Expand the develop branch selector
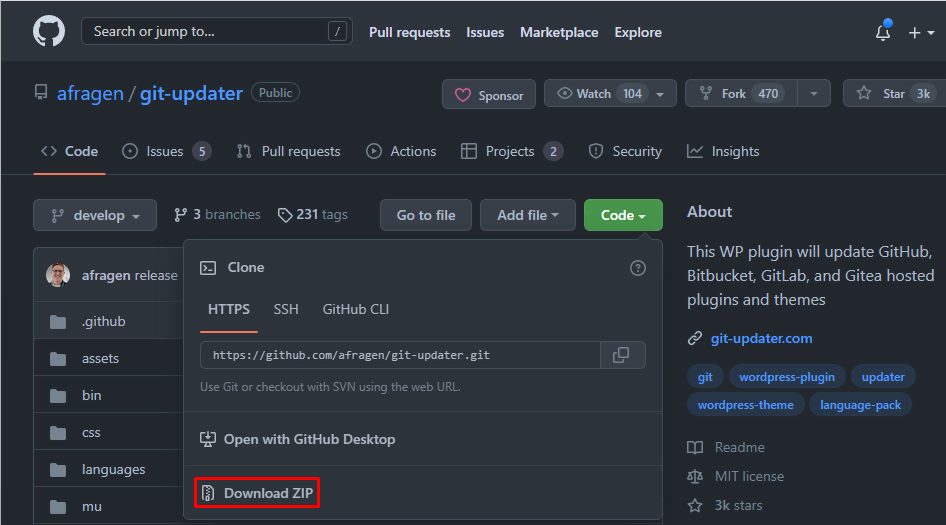The width and height of the screenshot is (946, 525). [95, 215]
